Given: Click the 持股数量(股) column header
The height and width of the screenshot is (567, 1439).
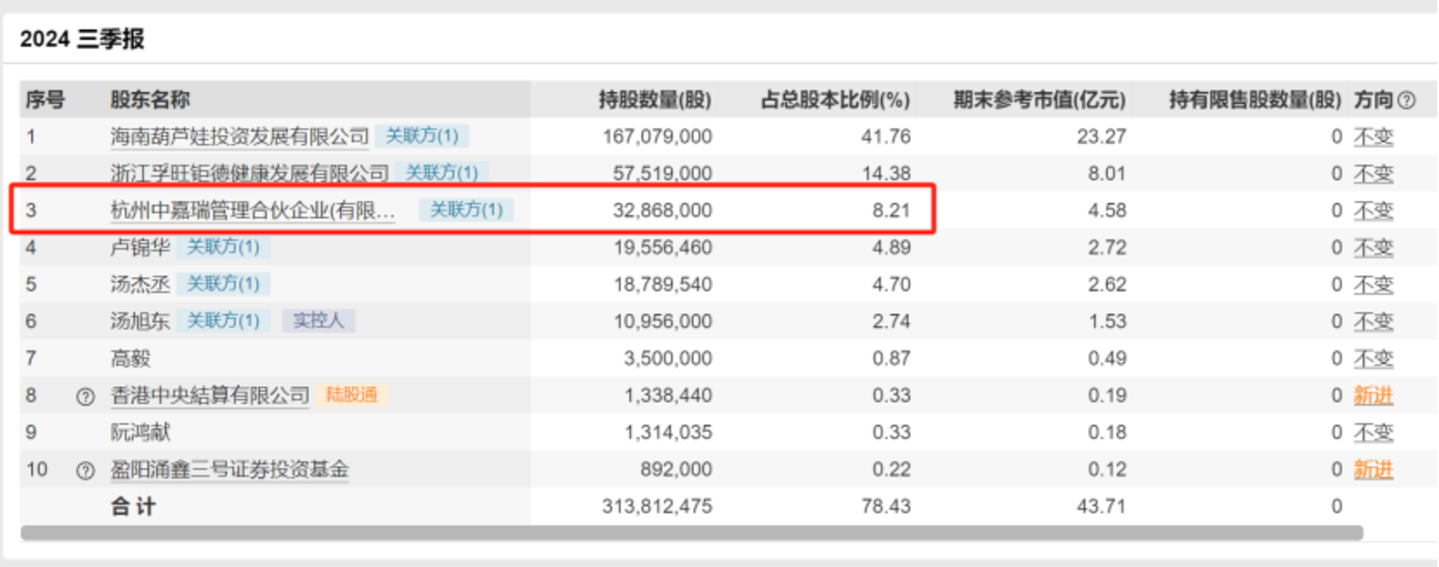Looking at the screenshot, I should point(655,100).
